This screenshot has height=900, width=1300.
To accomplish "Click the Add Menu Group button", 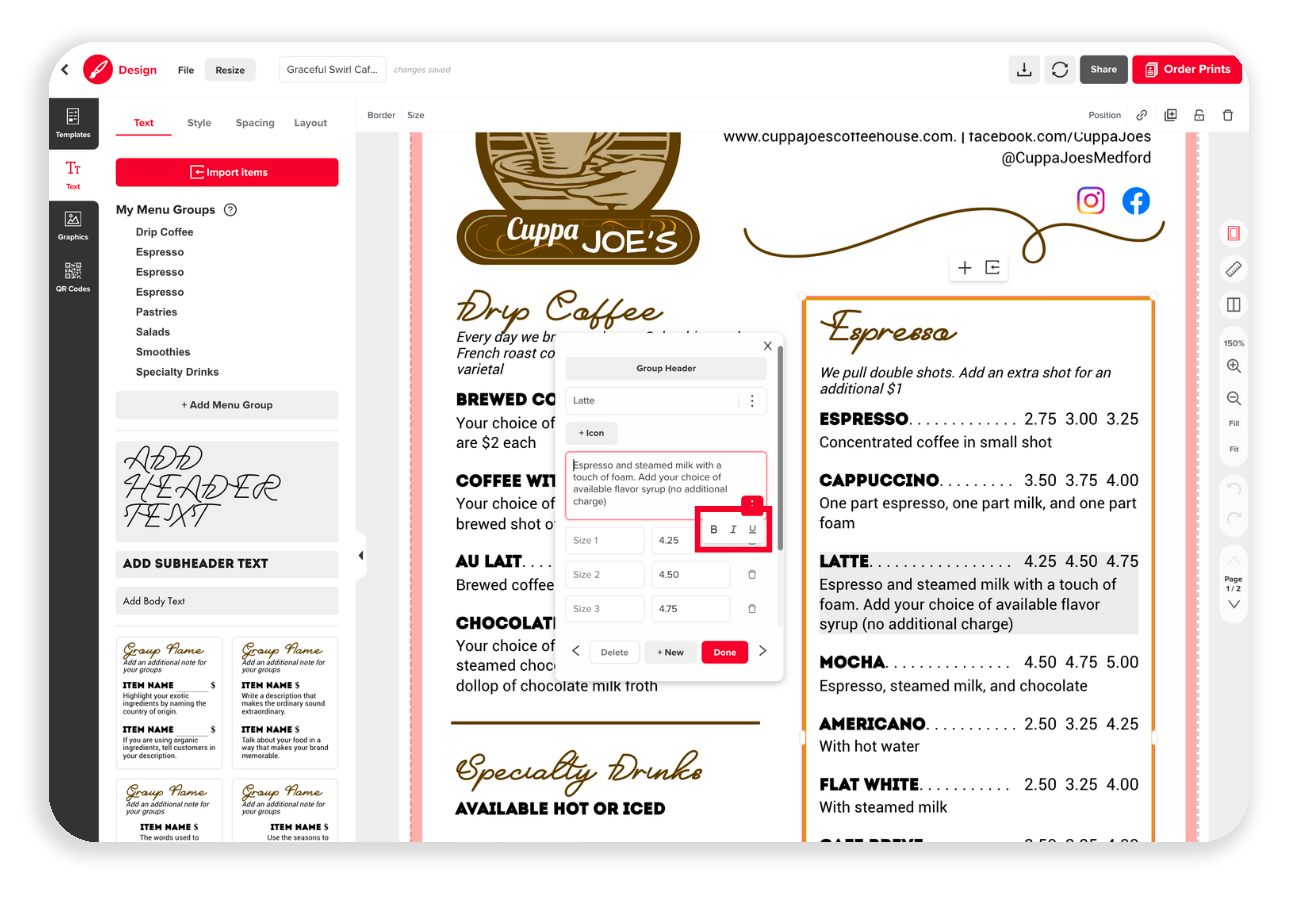I will tap(227, 405).
